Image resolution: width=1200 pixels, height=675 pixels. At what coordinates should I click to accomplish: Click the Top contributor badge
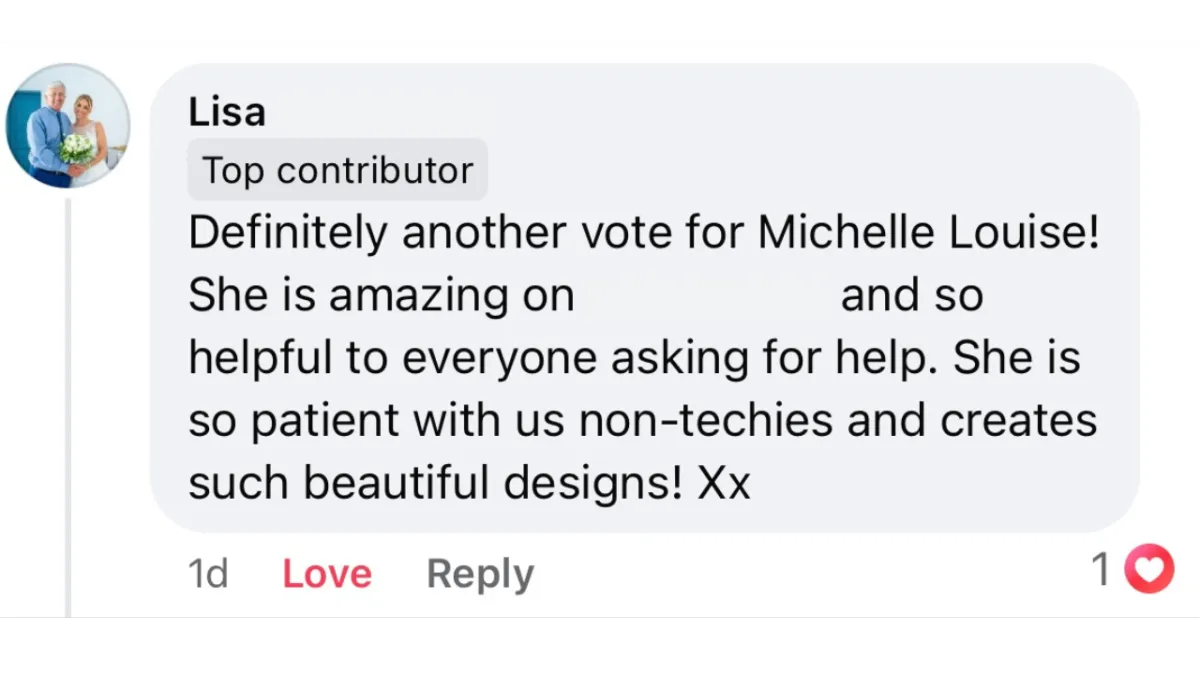[x=337, y=170]
